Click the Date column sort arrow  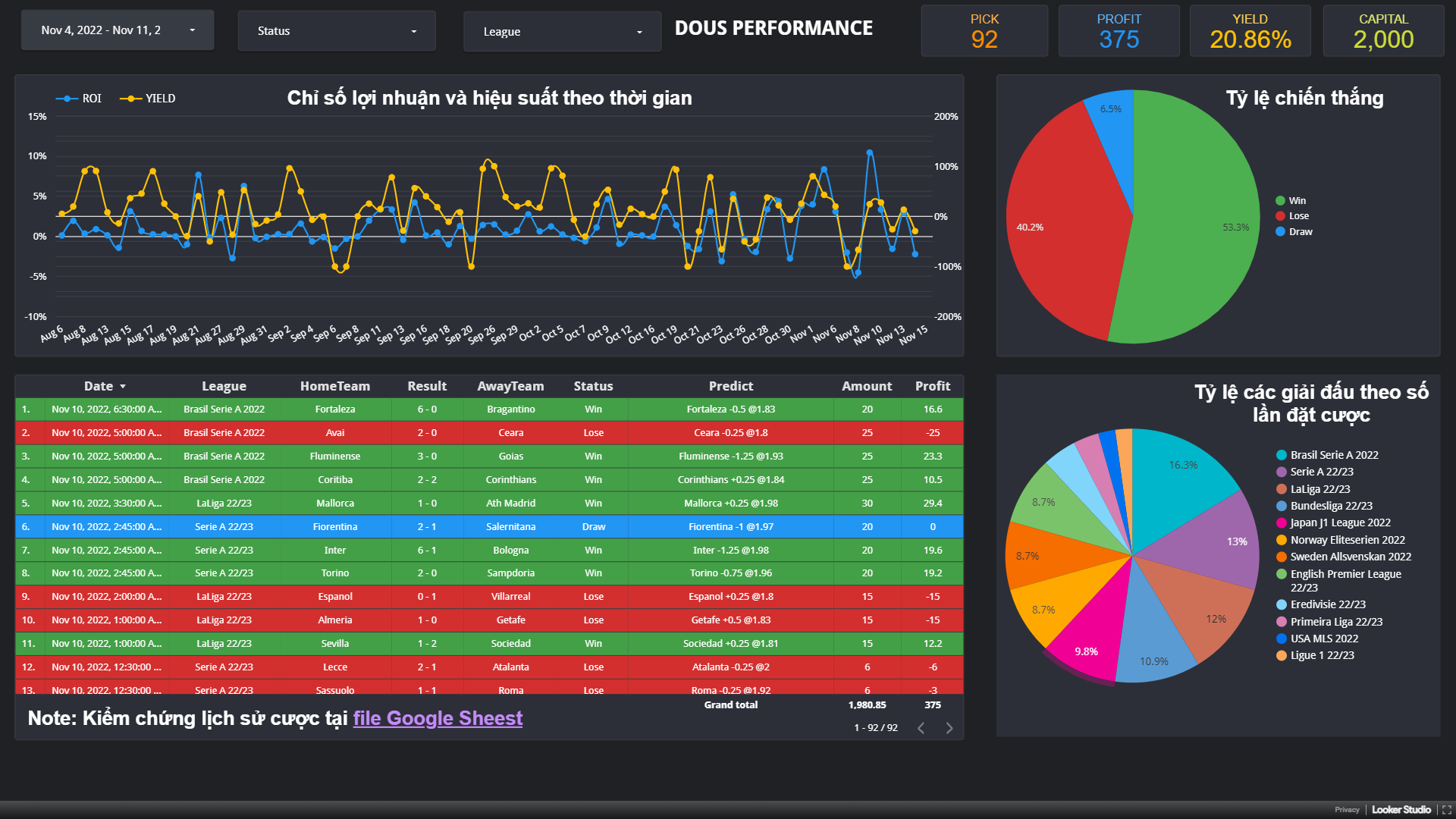point(123,387)
